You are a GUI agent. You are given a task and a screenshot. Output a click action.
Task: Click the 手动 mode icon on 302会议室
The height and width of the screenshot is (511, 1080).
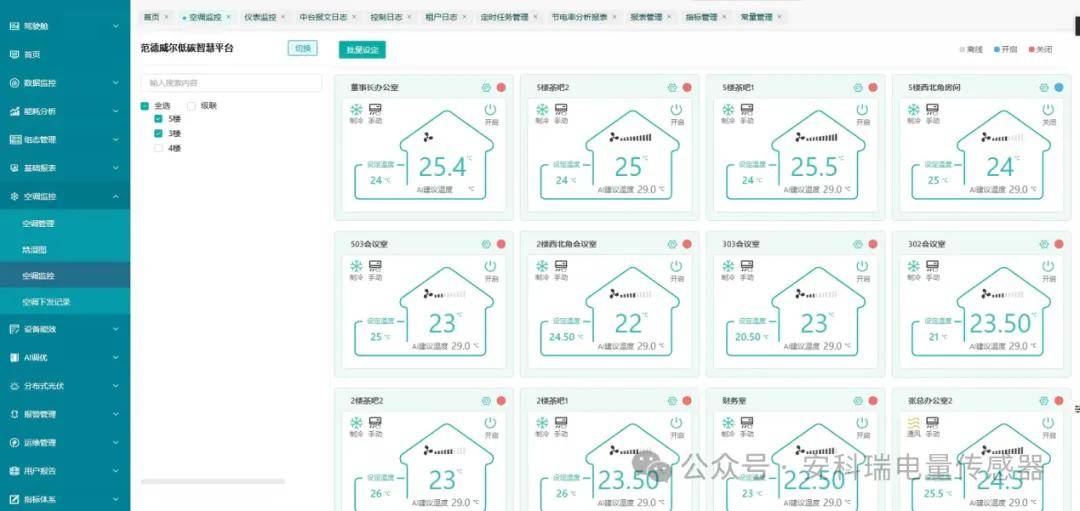[932, 266]
